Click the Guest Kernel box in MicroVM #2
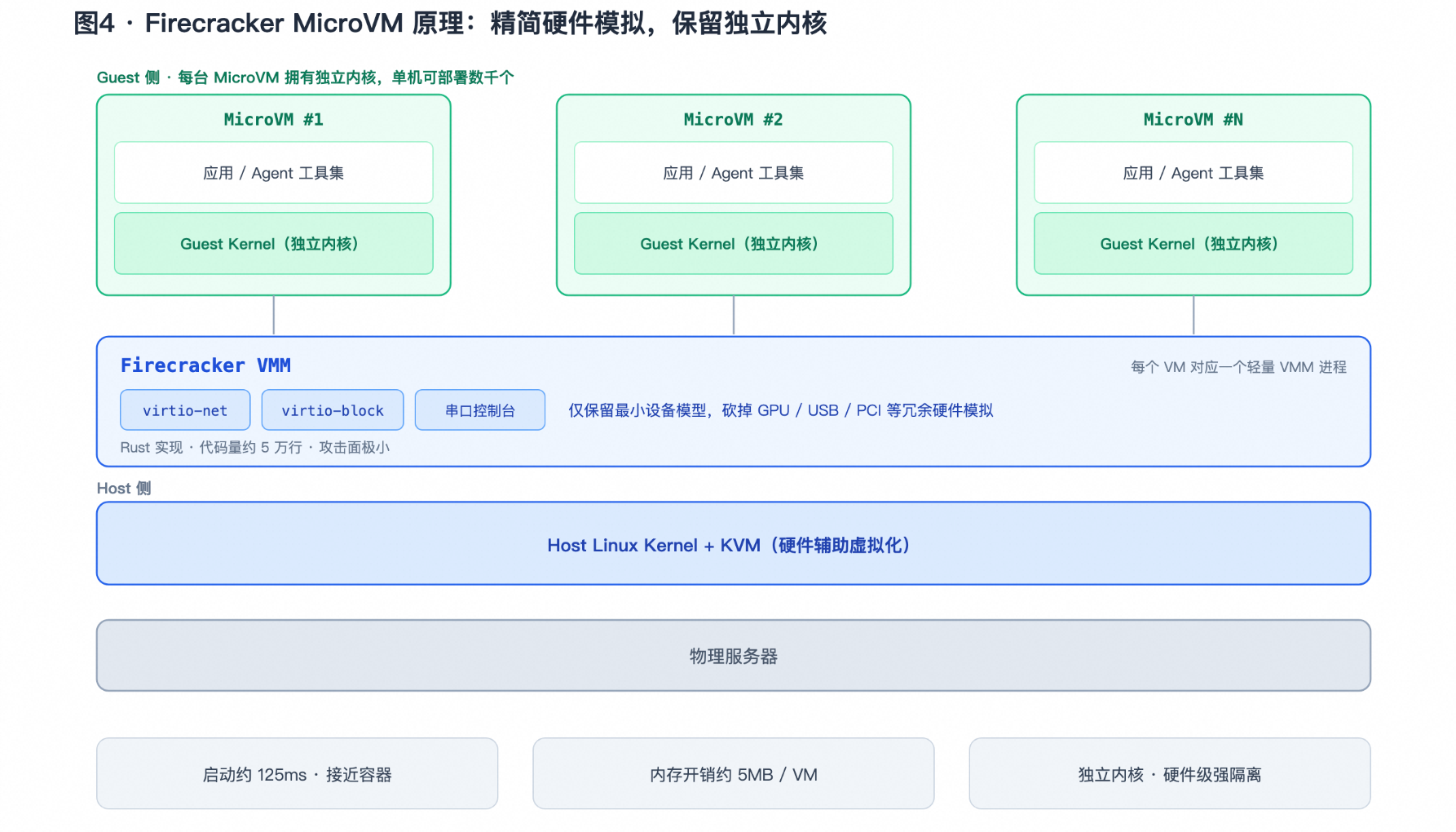This screenshot has height=832, width=1456. tap(734, 244)
